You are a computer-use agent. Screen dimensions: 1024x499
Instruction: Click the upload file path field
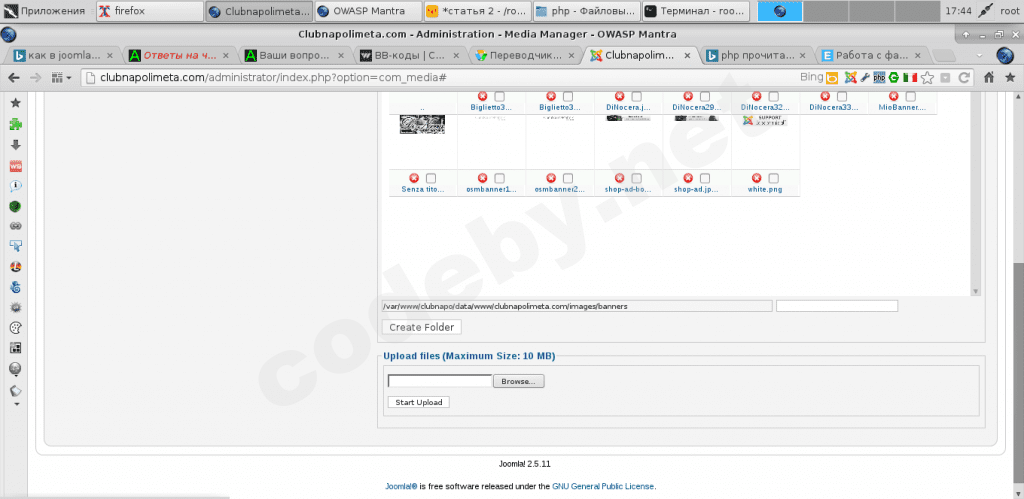440,381
